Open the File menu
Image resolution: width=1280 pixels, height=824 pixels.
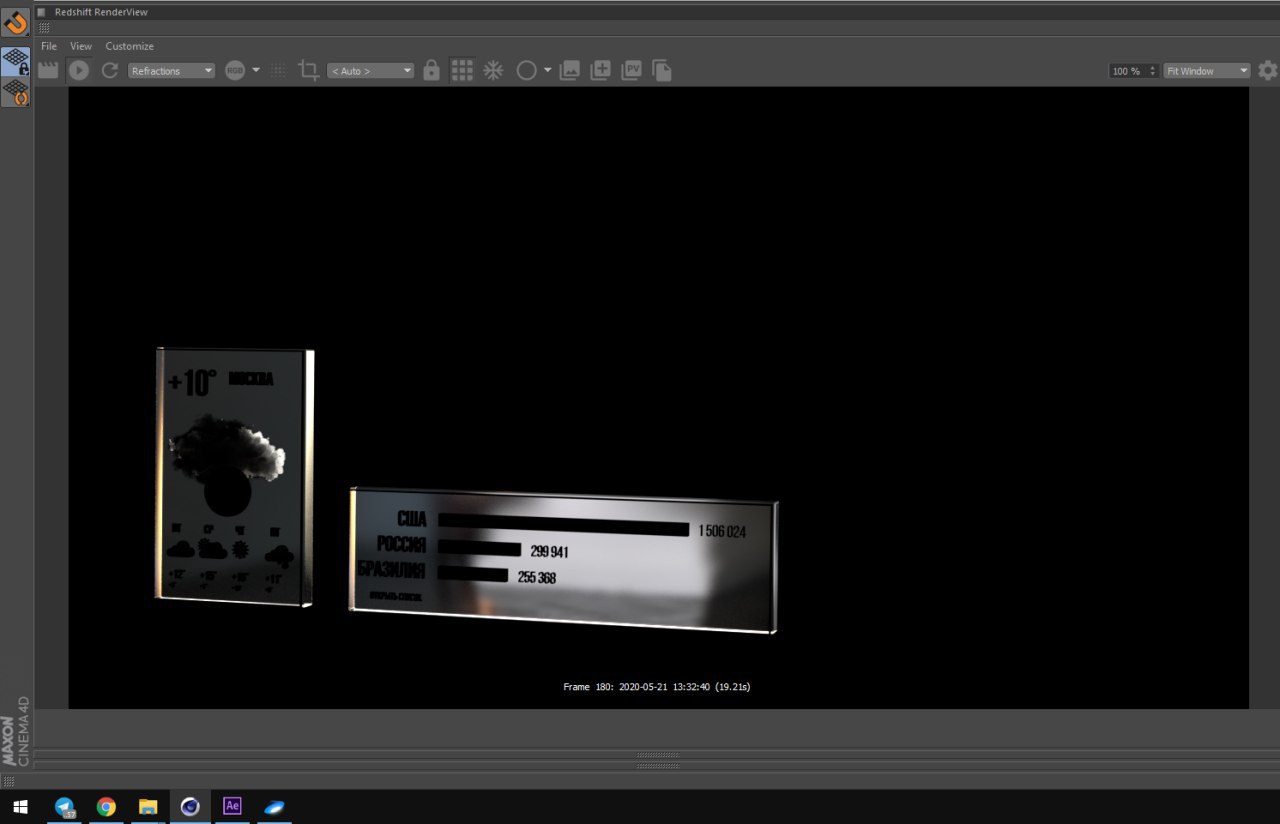[x=49, y=46]
